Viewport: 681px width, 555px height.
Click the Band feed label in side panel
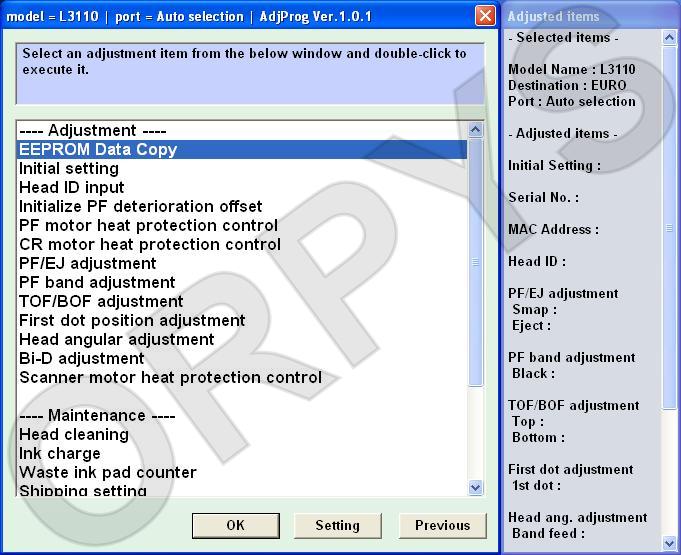pos(548,533)
